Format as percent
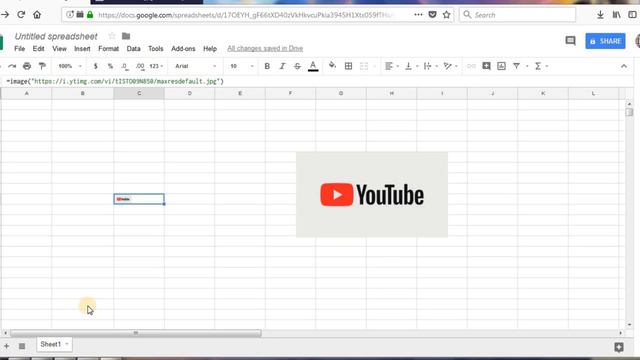Image resolution: width=640 pixels, height=360 pixels. click(110, 66)
